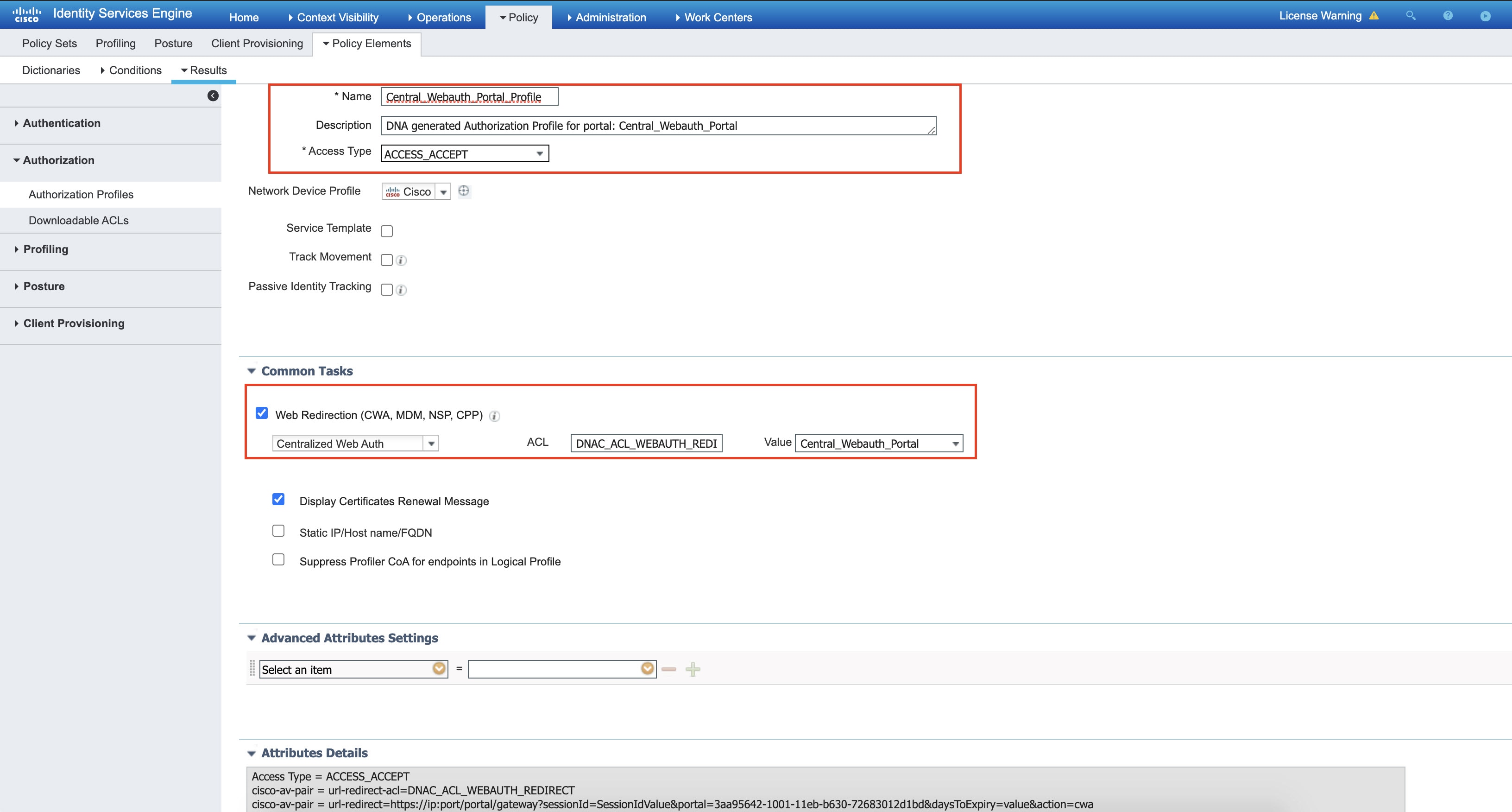Open the search magnifier icon
The image size is (1512, 812).
click(x=1411, y=16)
